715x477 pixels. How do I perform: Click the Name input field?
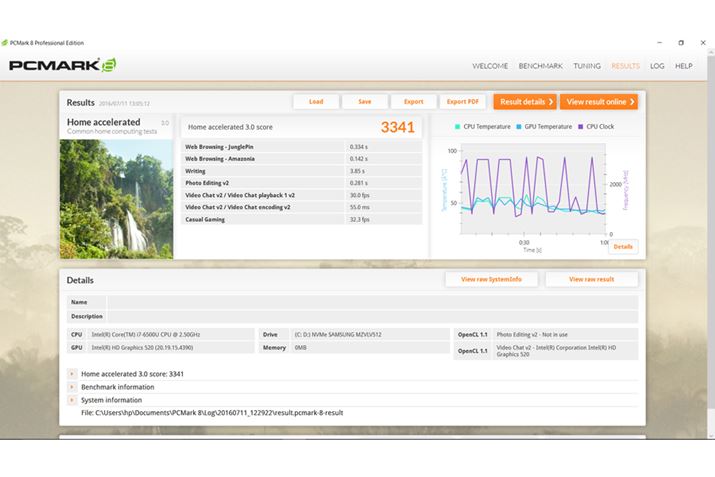(x=371, y=302)
